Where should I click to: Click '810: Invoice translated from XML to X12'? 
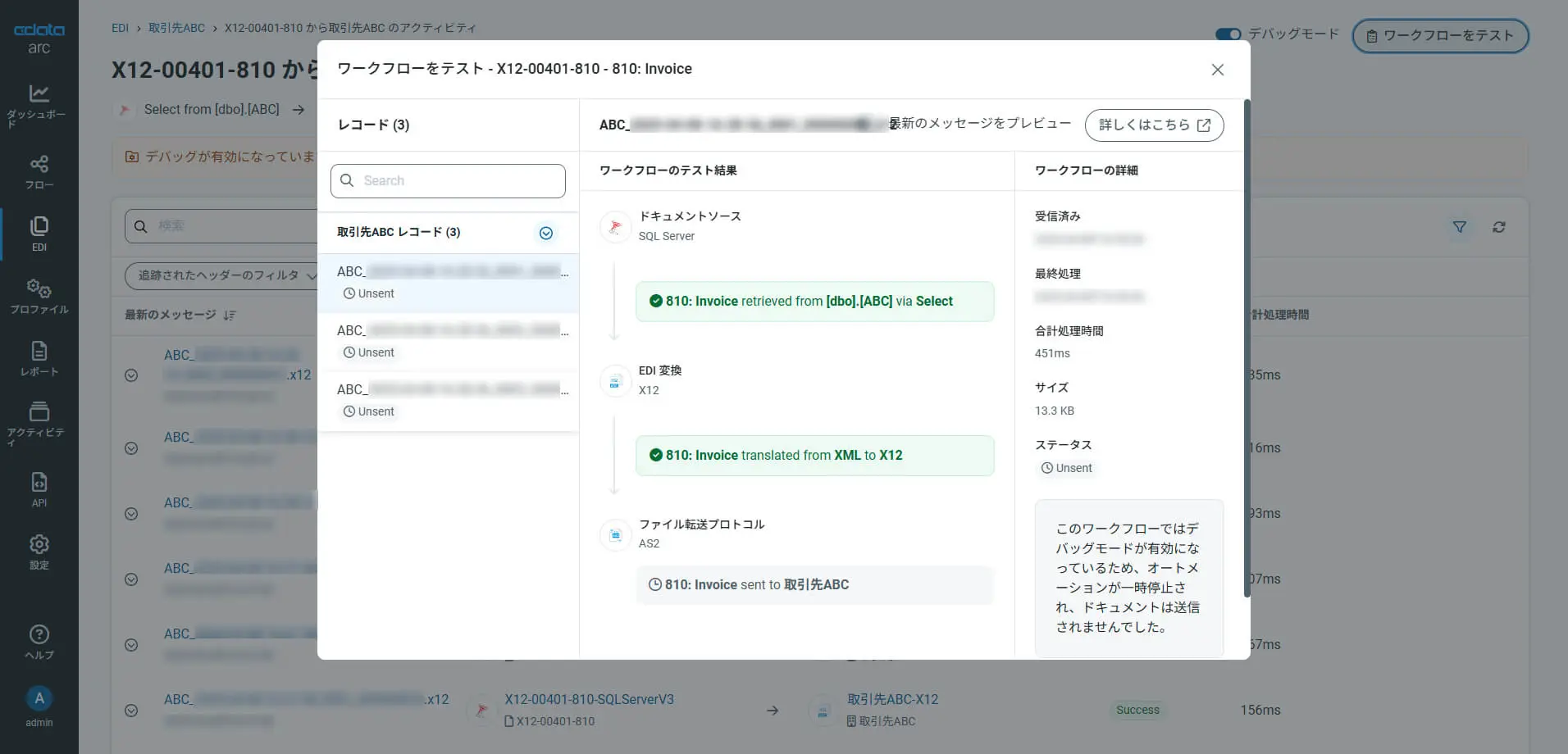click(x=814, y=456)
